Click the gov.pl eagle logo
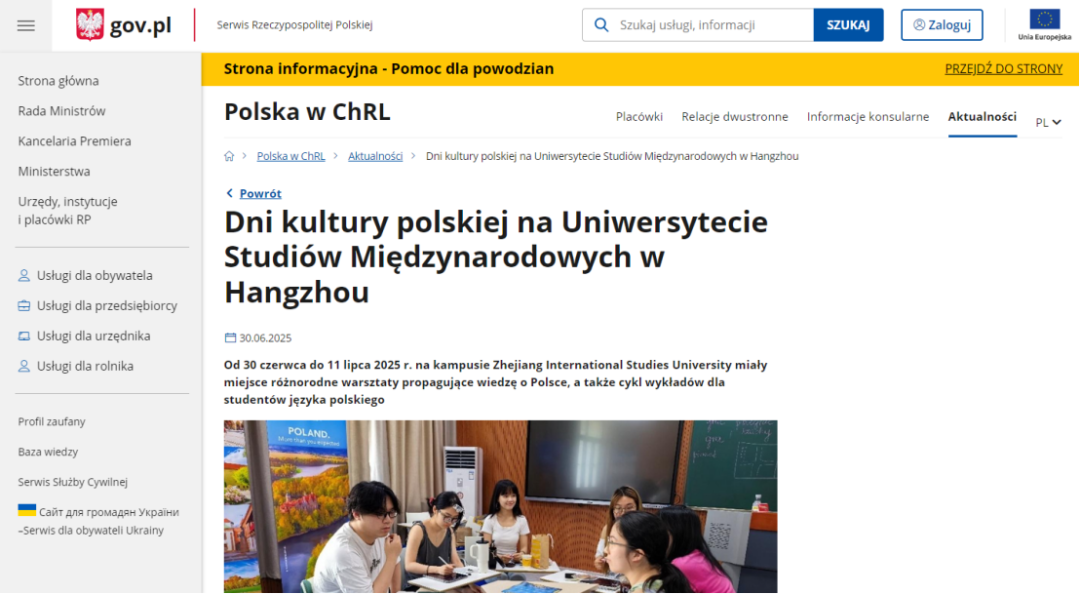The height and width of the screenshot is (594, 1080). pos(90,25)
